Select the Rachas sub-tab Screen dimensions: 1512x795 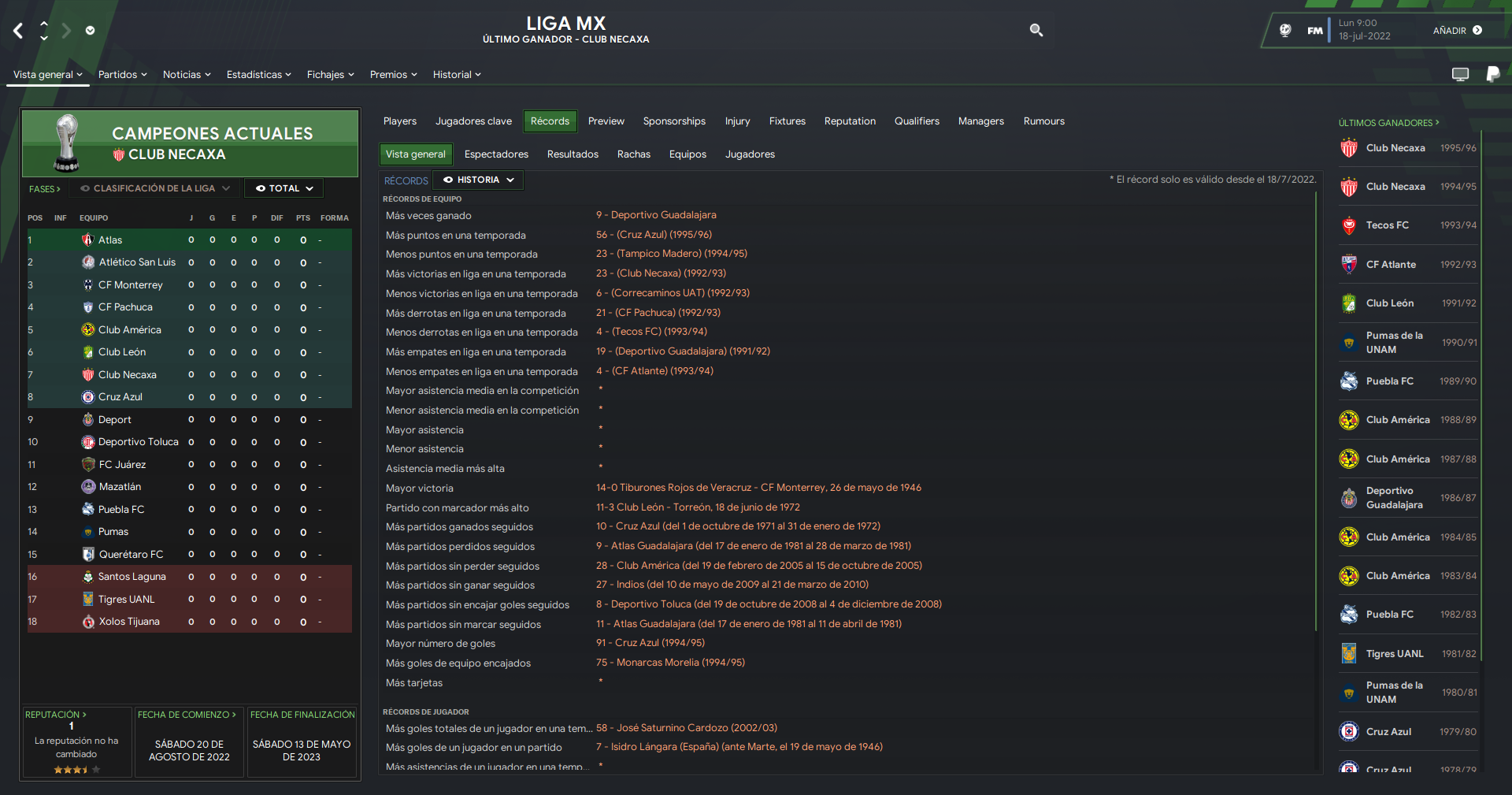633,154
